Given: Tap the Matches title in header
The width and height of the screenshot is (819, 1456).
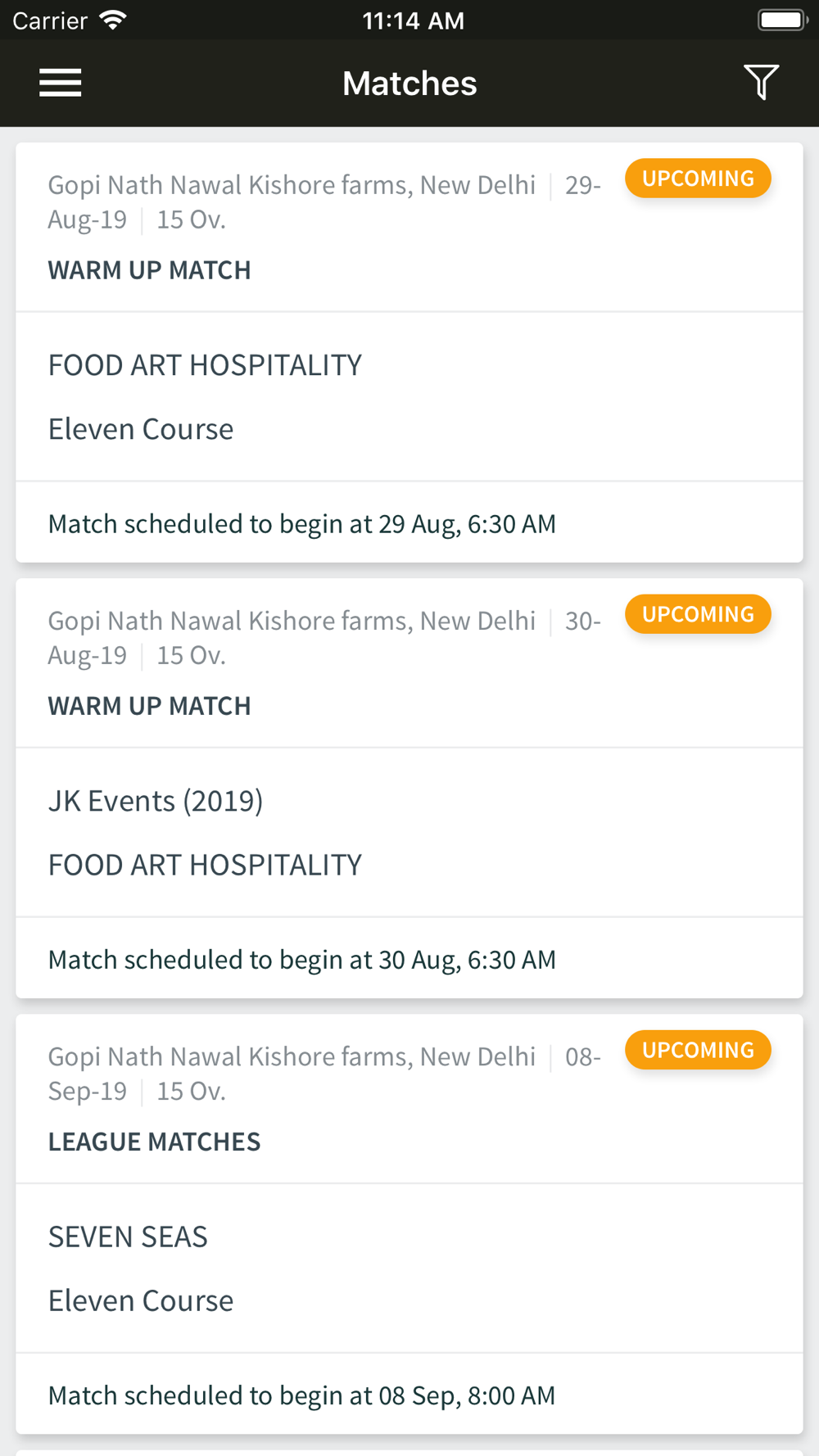Looking at the screenshot, I should pyautogui.click(x=409, y=84).
